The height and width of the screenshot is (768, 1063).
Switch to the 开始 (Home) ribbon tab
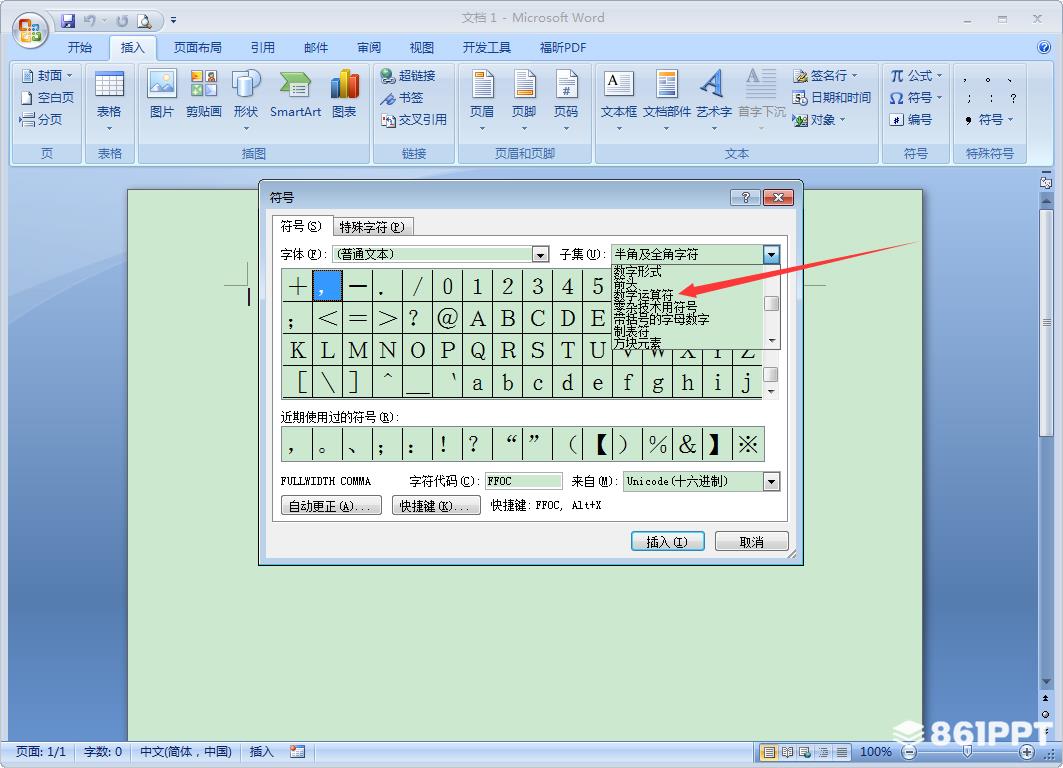(79, 47)
